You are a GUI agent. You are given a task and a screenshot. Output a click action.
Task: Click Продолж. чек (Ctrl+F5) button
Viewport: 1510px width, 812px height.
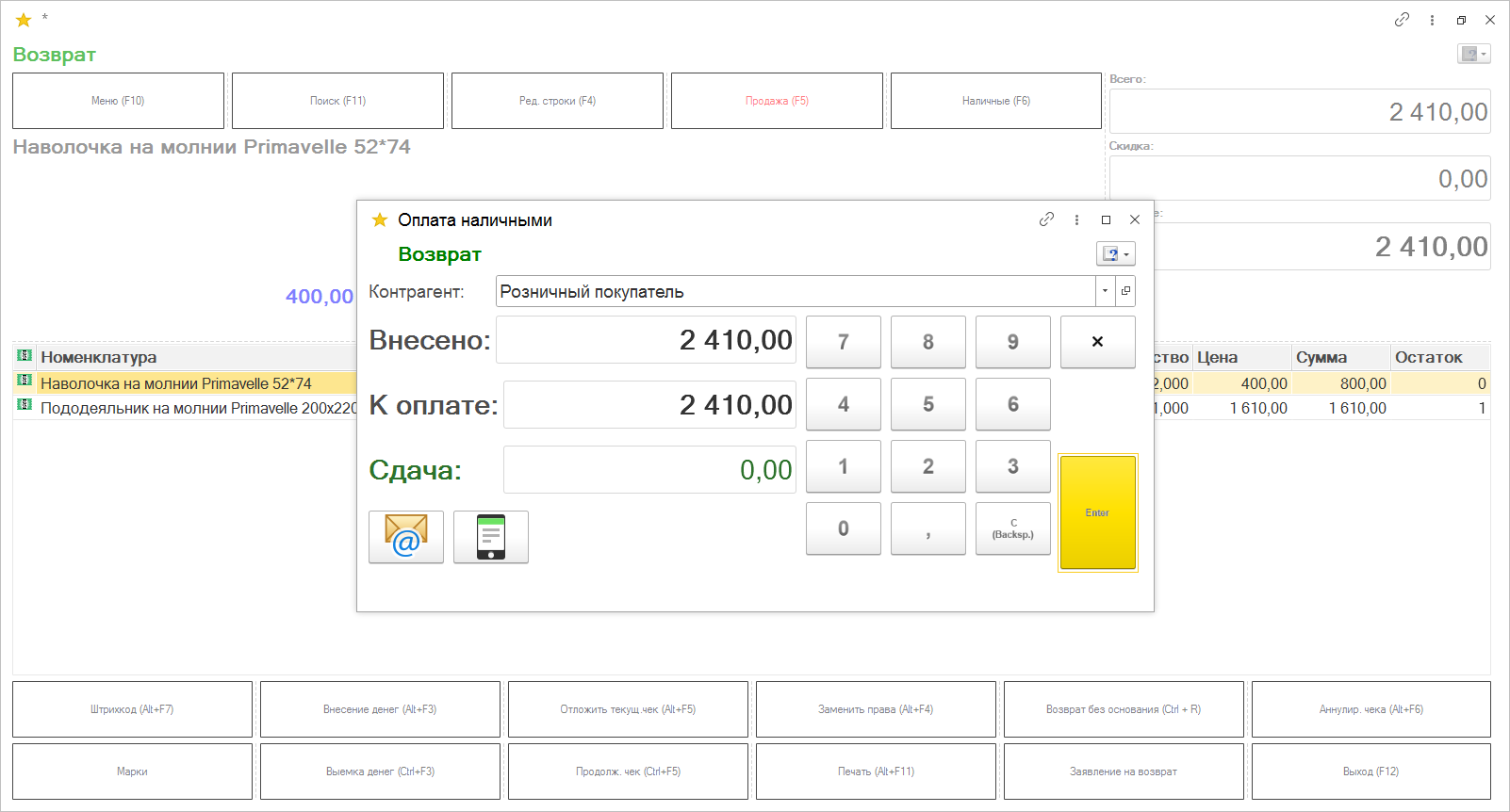point(628,771)
